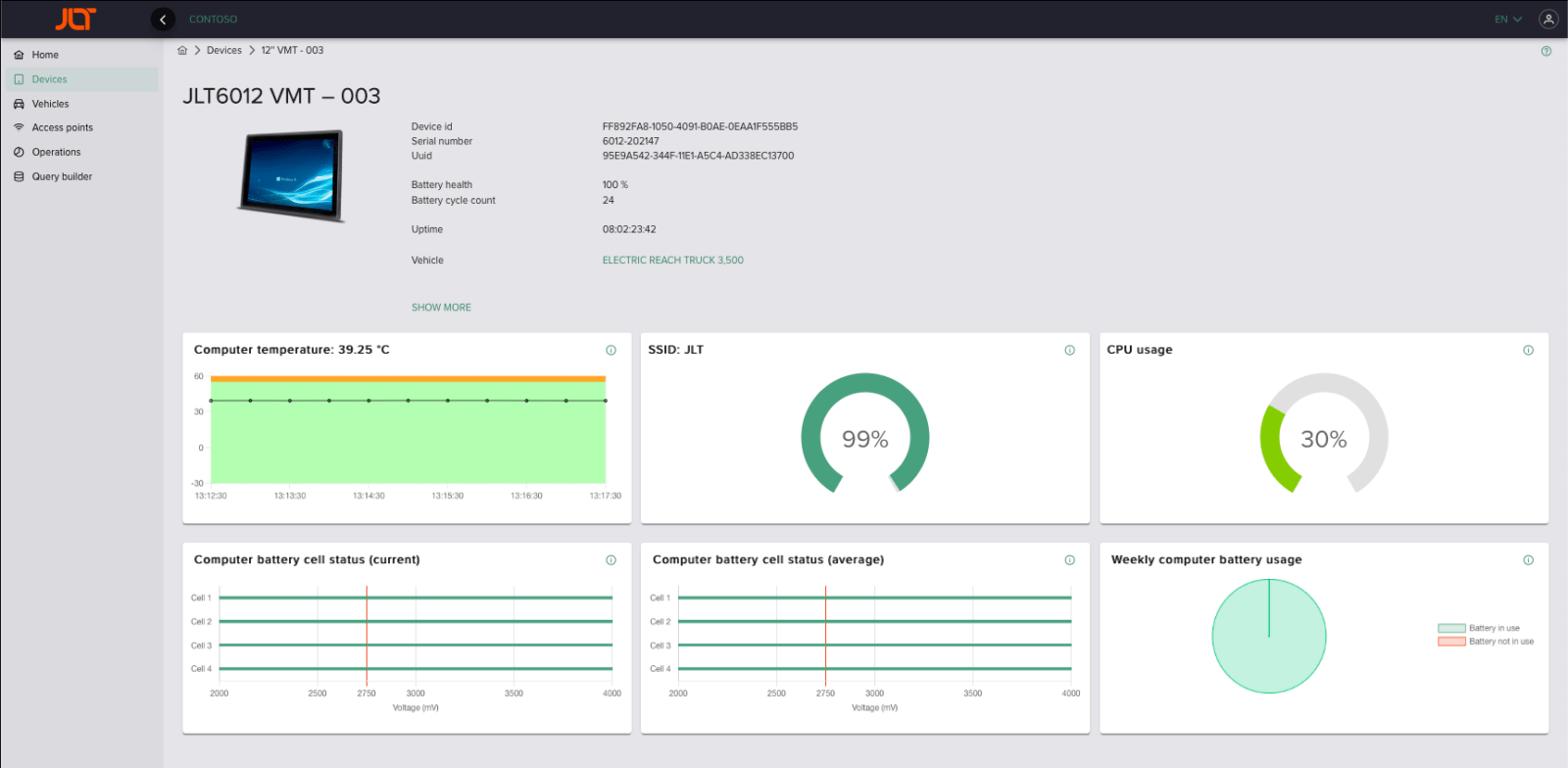Collapse sidebar with back arrow button
This screenshot has height=768, width=1568.
163,19
